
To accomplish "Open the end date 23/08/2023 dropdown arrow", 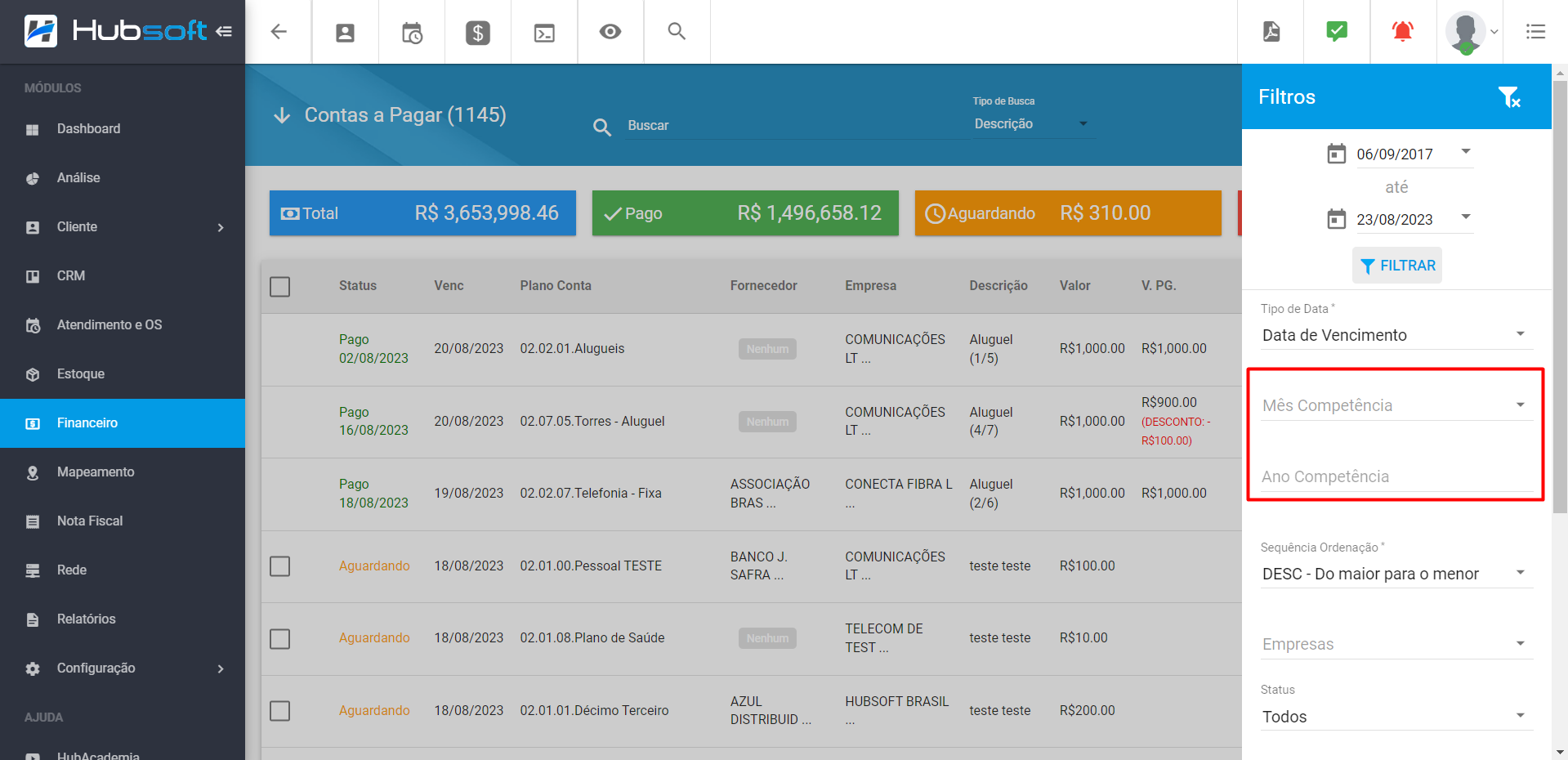I will click(x=1466, y=217).
